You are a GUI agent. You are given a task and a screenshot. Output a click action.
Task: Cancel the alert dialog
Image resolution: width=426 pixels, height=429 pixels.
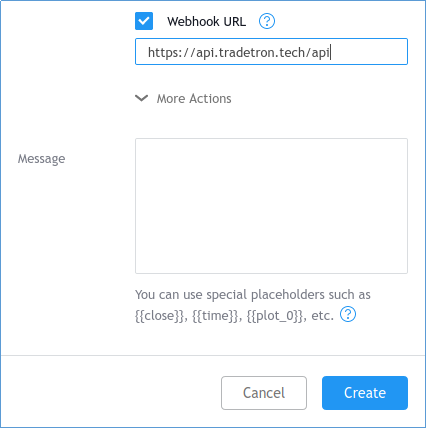264,393
